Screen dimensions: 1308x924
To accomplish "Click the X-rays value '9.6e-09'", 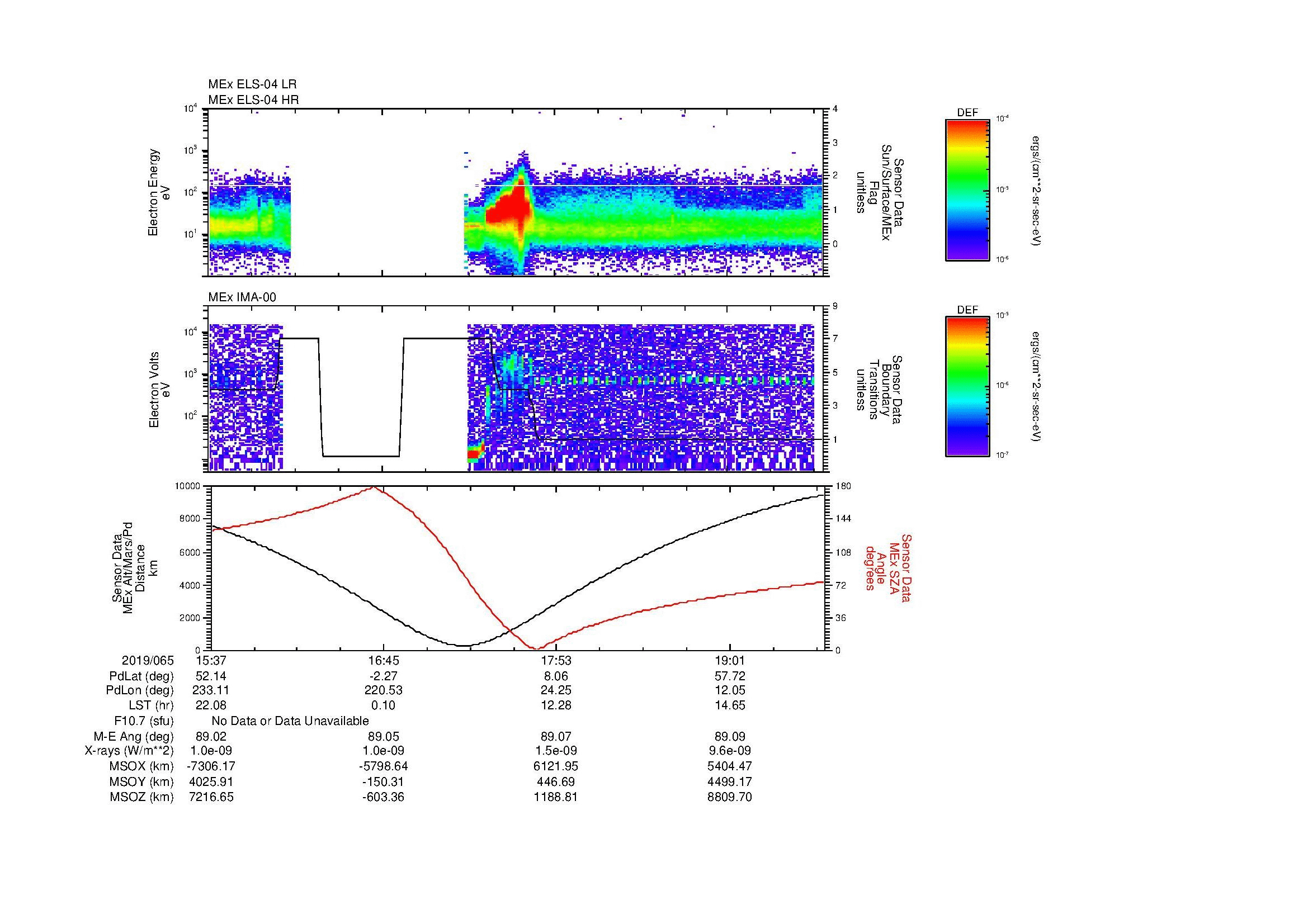I will pyautogui.click(x=730, y=751).
